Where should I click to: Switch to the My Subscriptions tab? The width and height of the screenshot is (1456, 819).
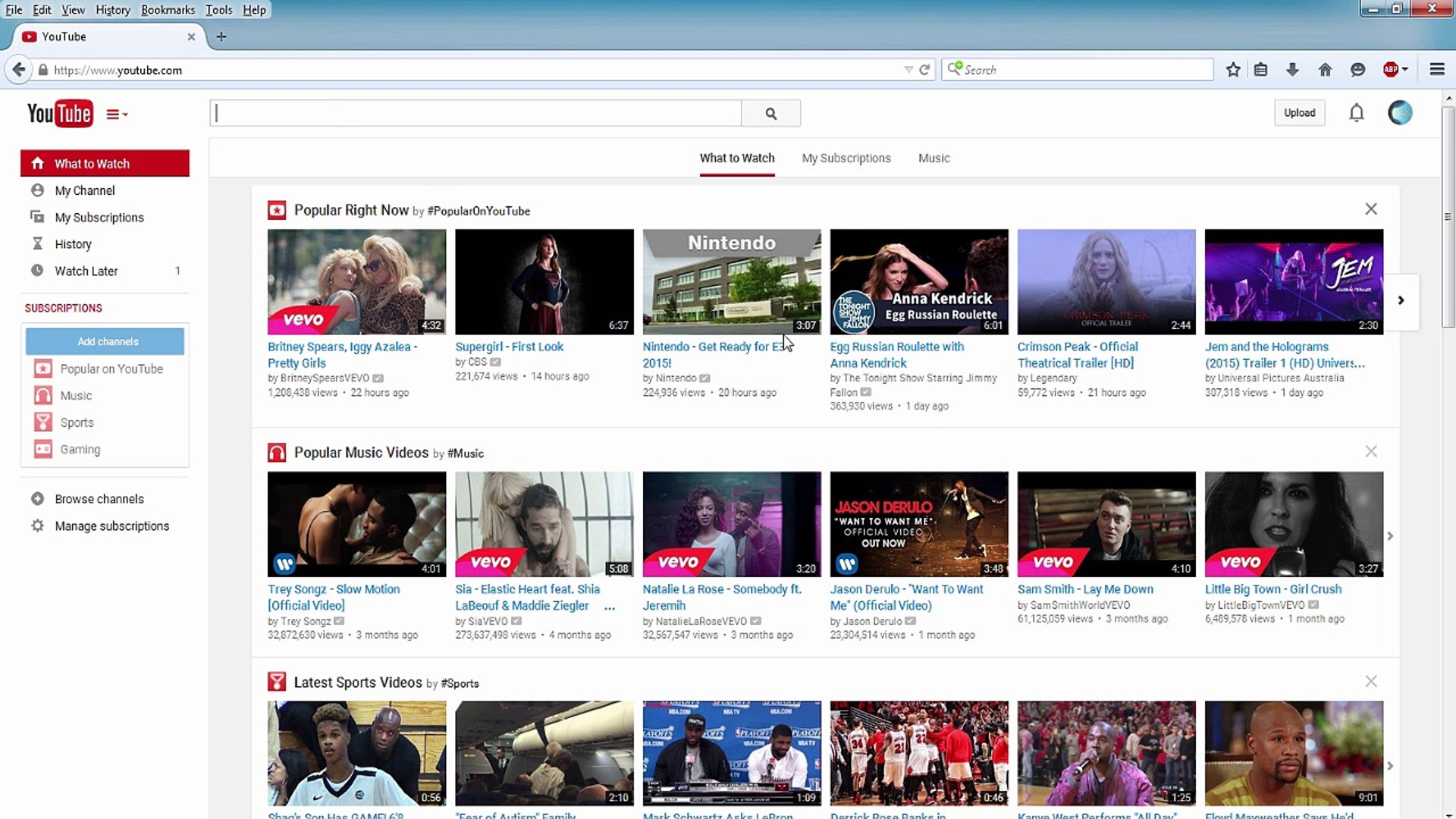846,158
